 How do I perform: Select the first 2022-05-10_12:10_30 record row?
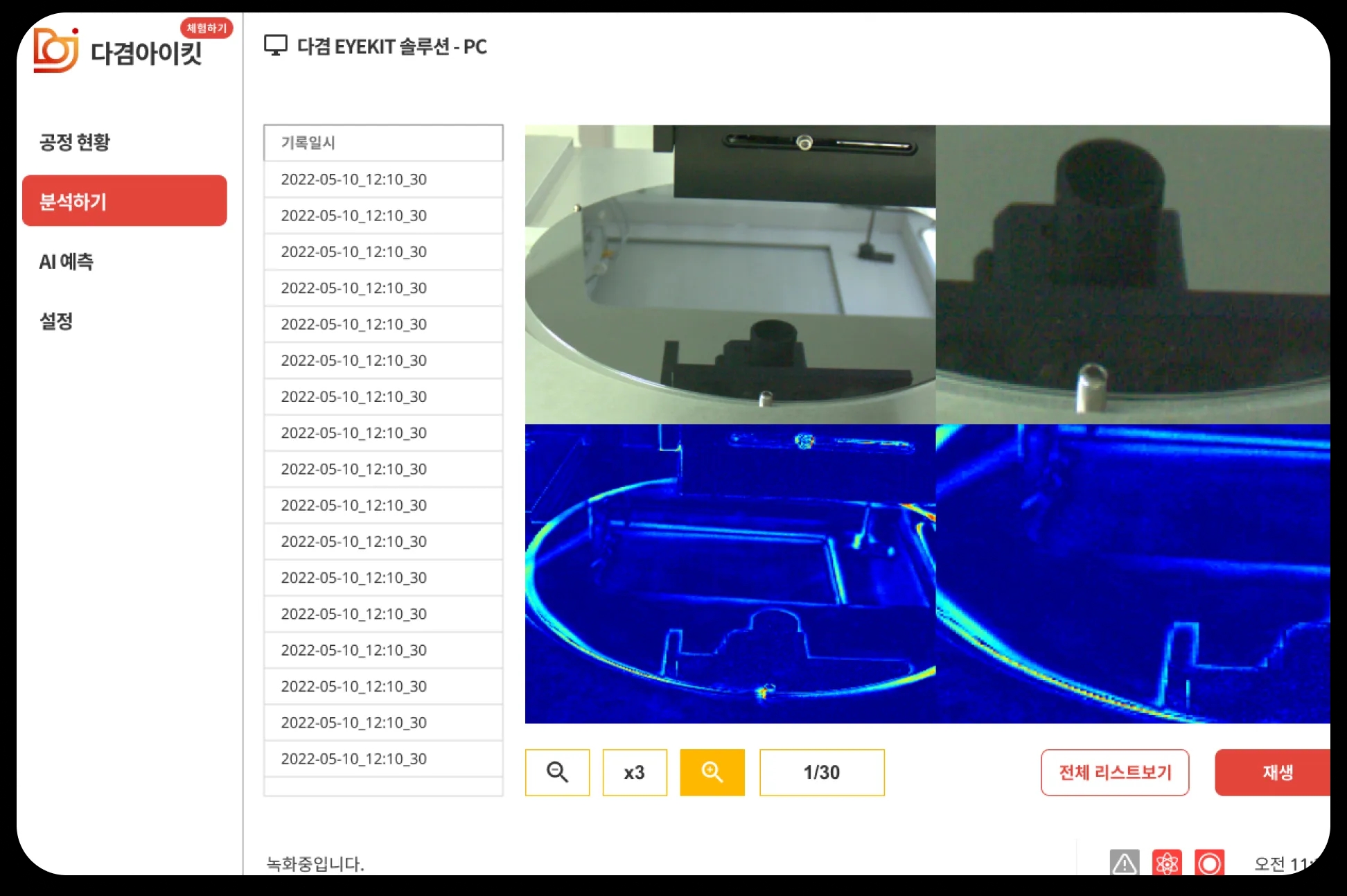pyautogui.click(x=383, y=179)
